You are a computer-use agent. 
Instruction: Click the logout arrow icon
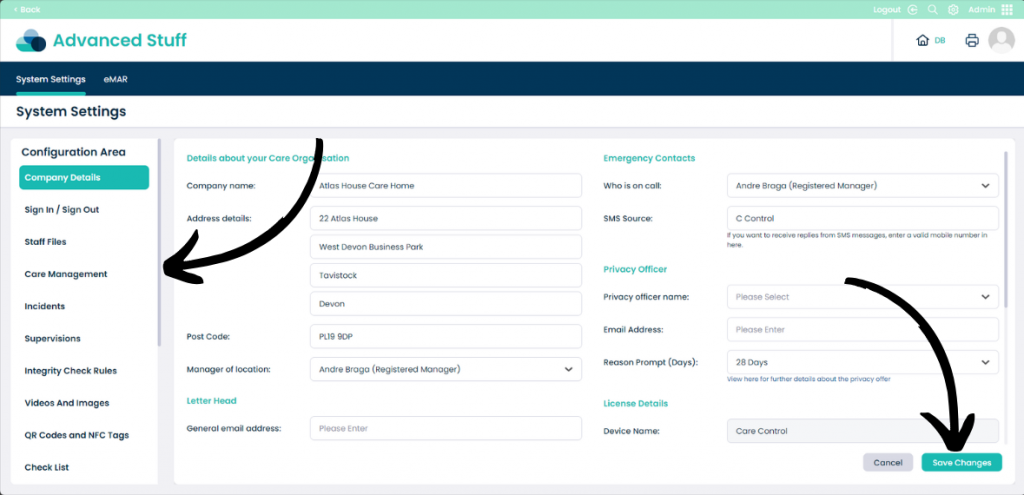912,10
